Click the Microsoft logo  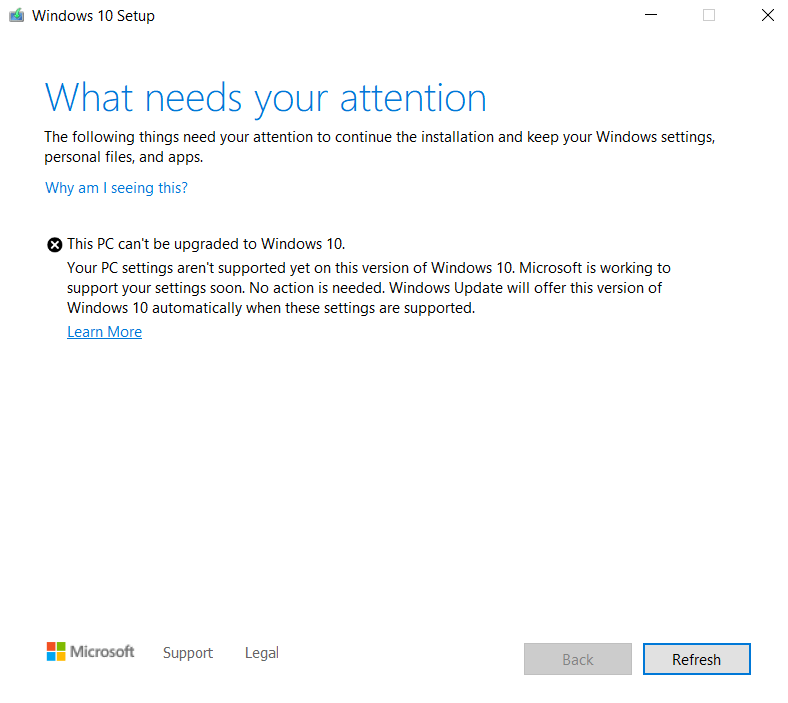[x=90, y=652]
